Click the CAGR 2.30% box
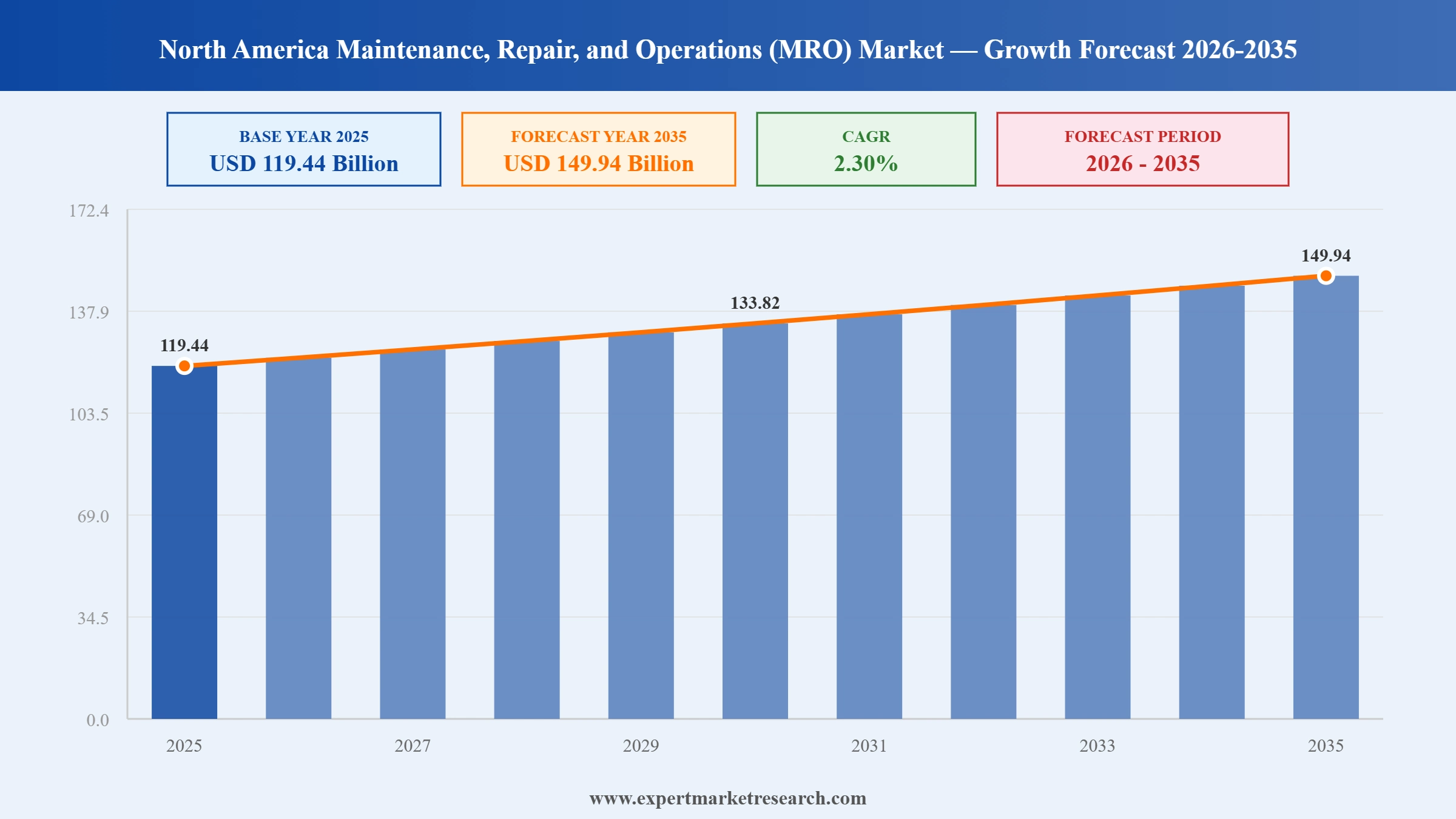 [x=866, y=149]
